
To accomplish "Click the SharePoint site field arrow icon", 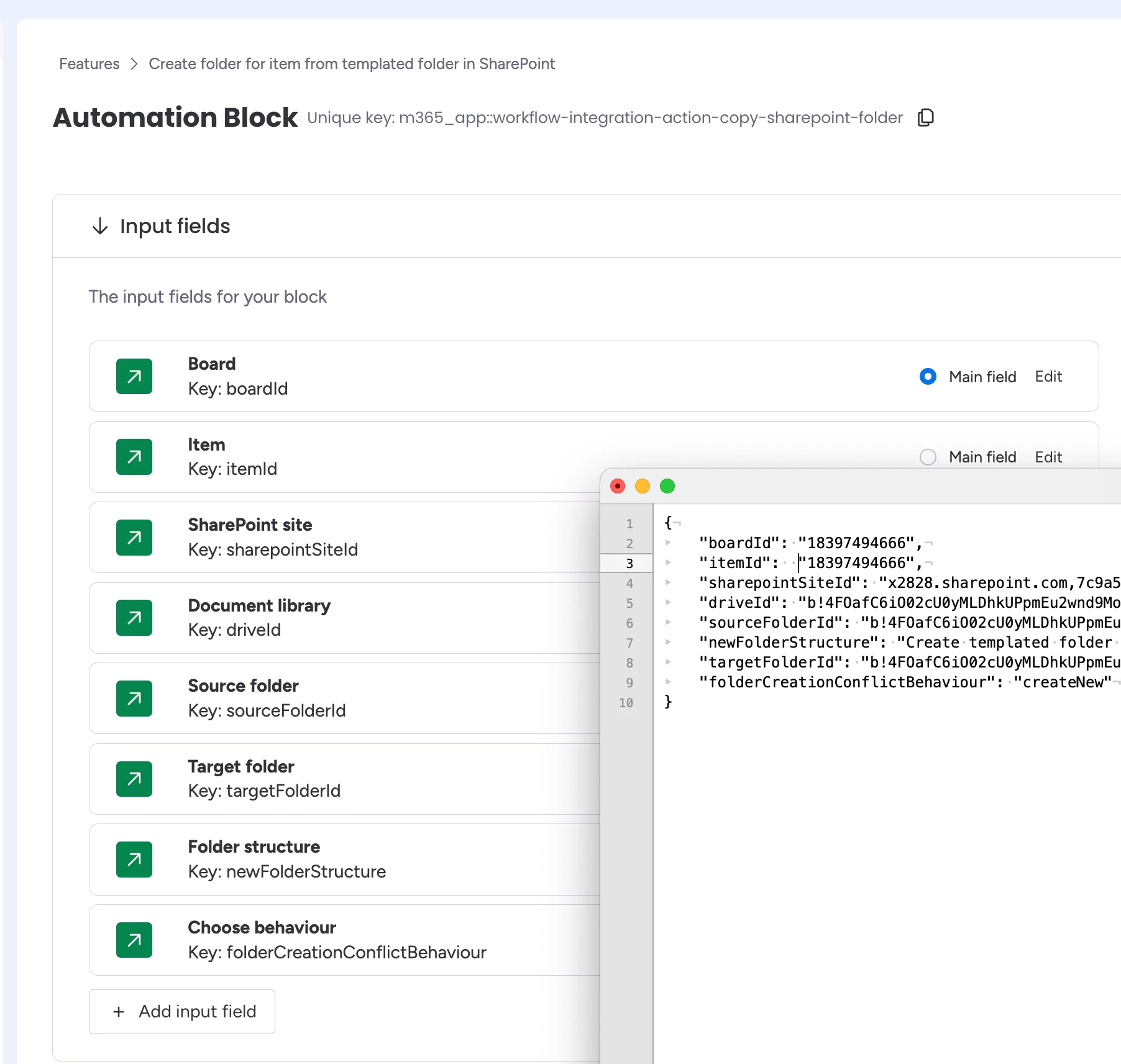I will (134, 538).
